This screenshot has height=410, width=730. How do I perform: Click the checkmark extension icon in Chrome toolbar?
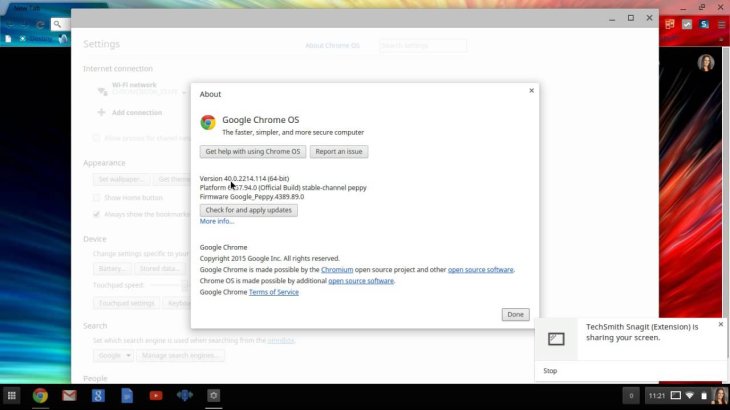coord(687,24)
